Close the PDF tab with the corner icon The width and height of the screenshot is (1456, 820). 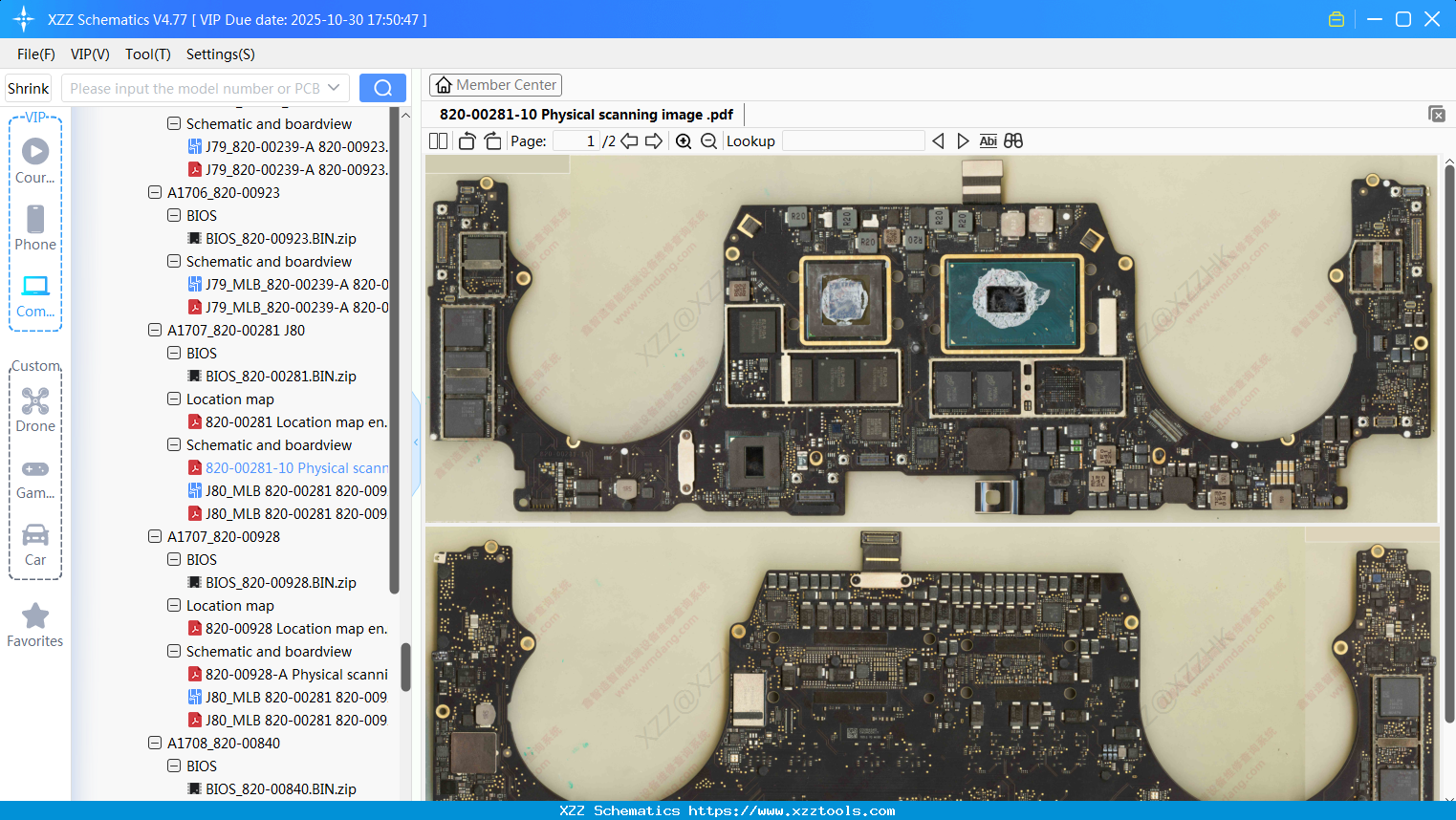[x=1437, y=114]
